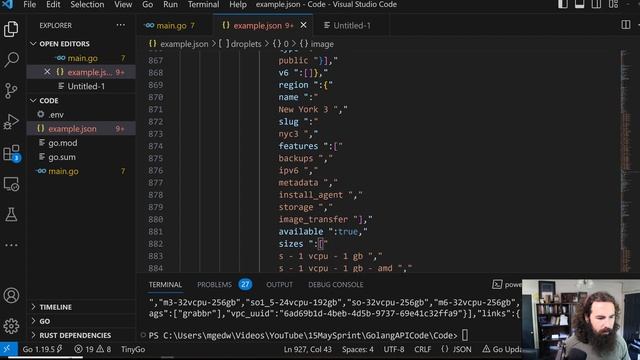Open the Search view in activity bar
Screen dimensions: 640x360
11,60
